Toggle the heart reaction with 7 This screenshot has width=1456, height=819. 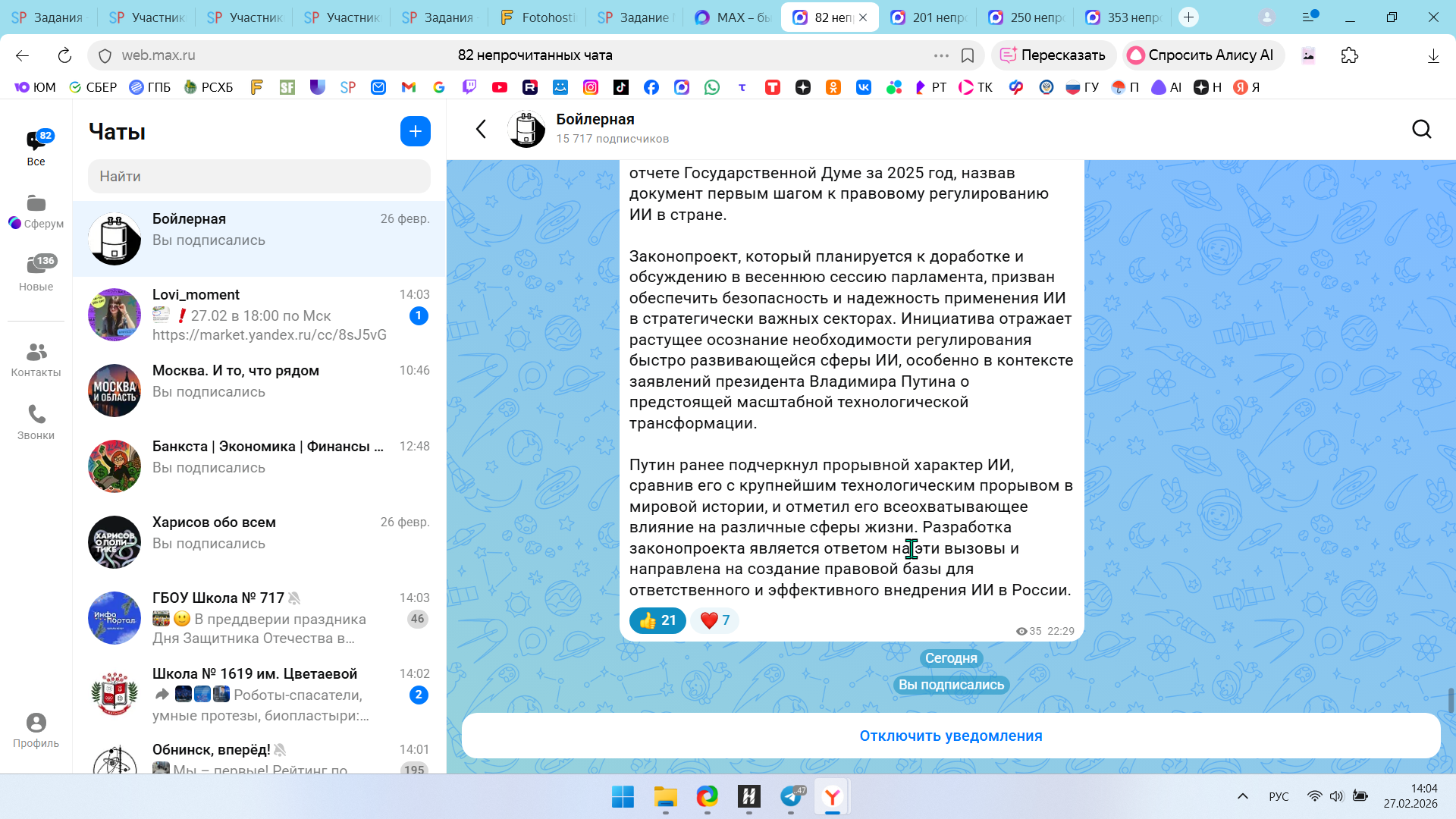click(x=714, y=620)
